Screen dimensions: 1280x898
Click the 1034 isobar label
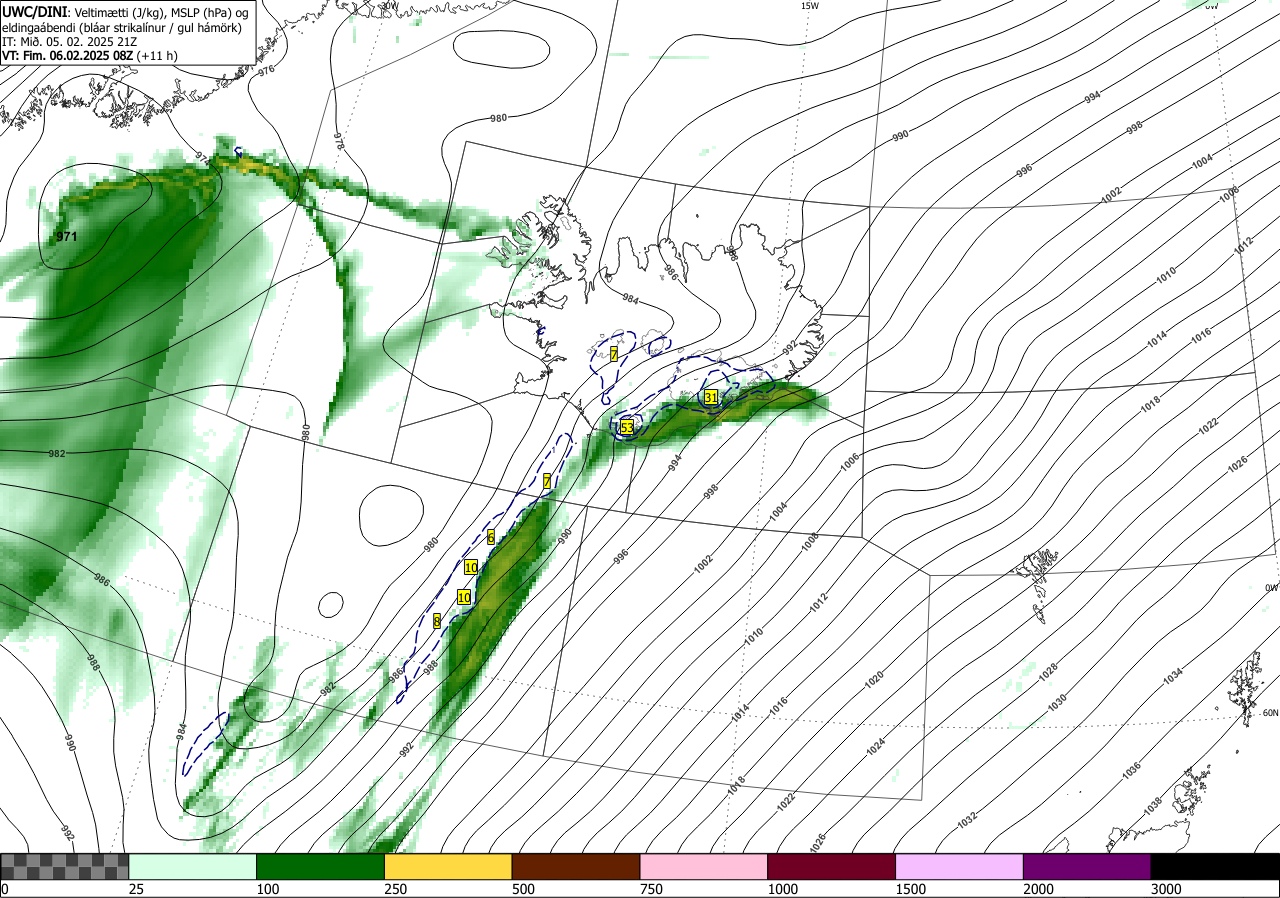tap(1173, 677)
